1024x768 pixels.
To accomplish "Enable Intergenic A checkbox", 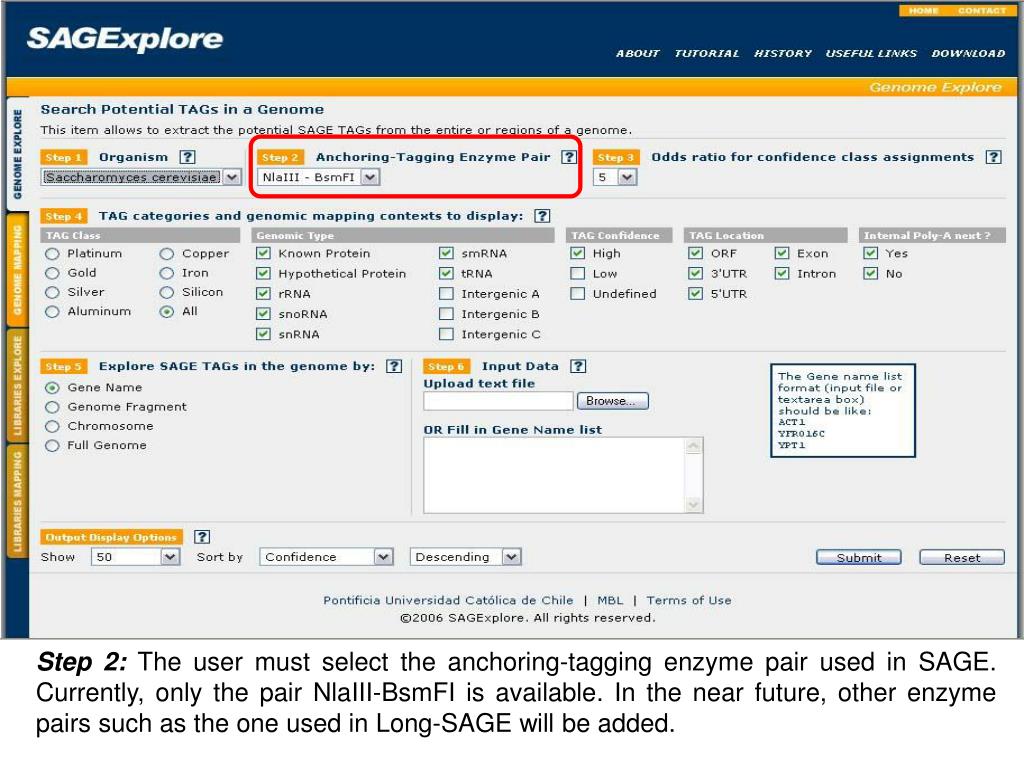I will tap(447, 294).
